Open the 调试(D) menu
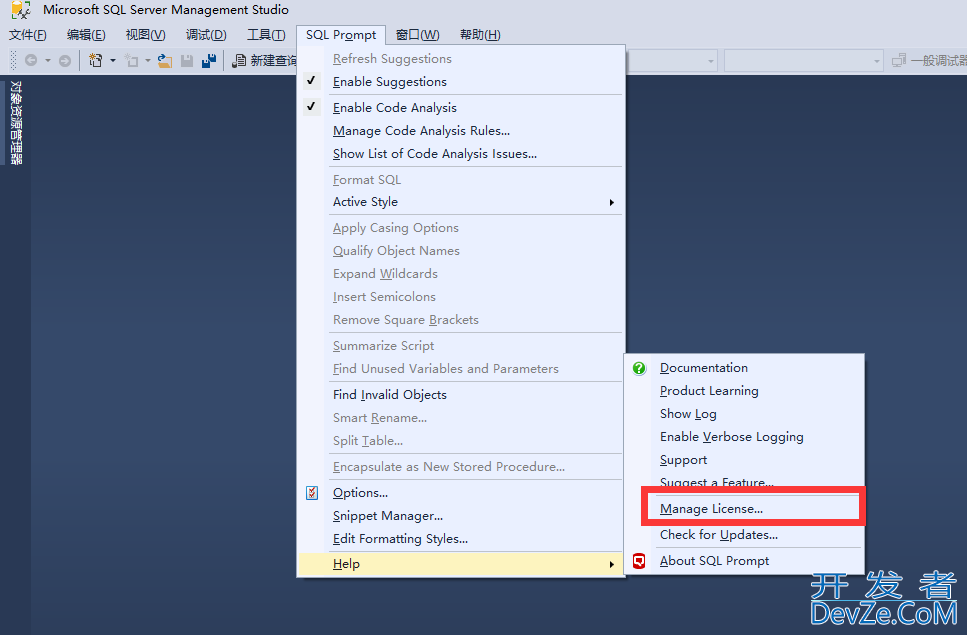Viewport: 967px width, 635px height. click(206, 35)
